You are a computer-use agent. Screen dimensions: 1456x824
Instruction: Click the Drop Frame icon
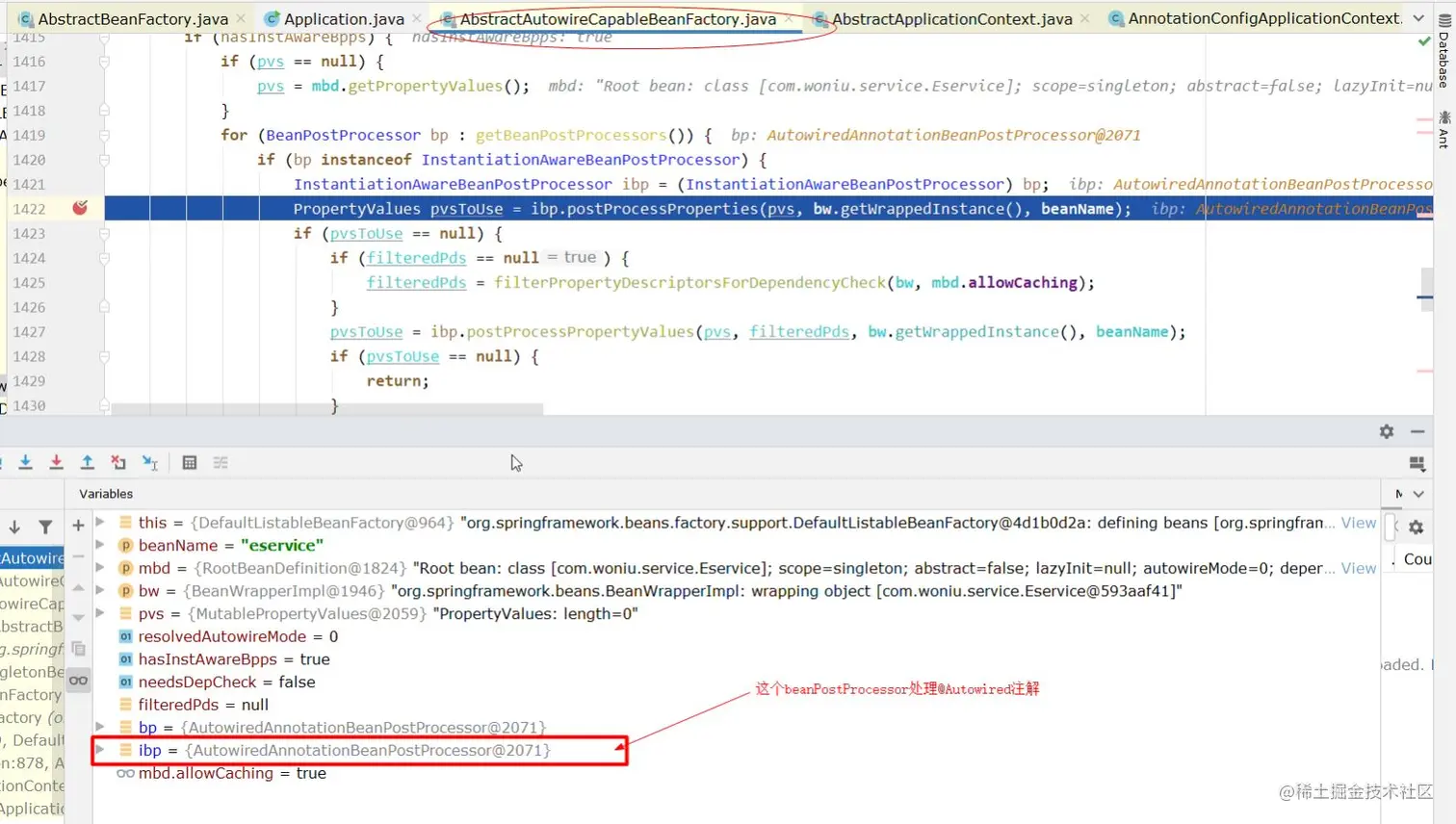(117, 463)
